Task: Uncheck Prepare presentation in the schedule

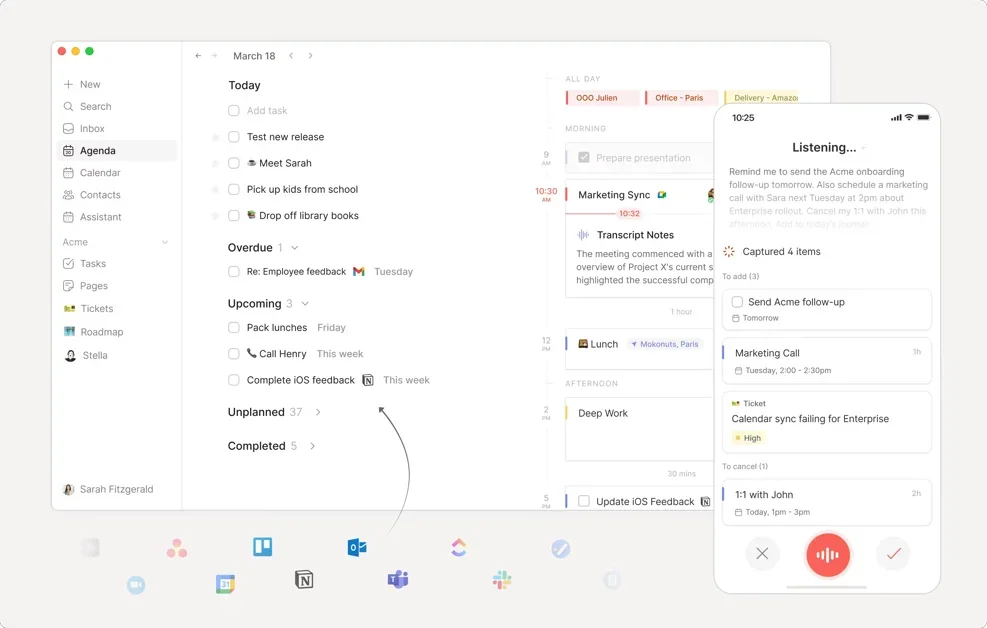Action: 584,157
